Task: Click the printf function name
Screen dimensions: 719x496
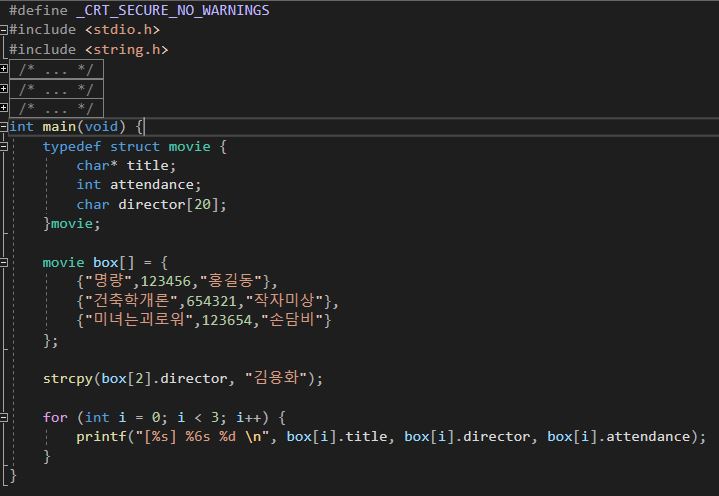Action: [101, 436]
